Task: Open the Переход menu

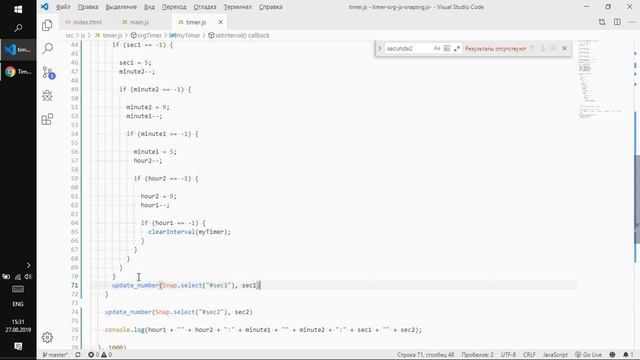Action: tap(174, 7)
